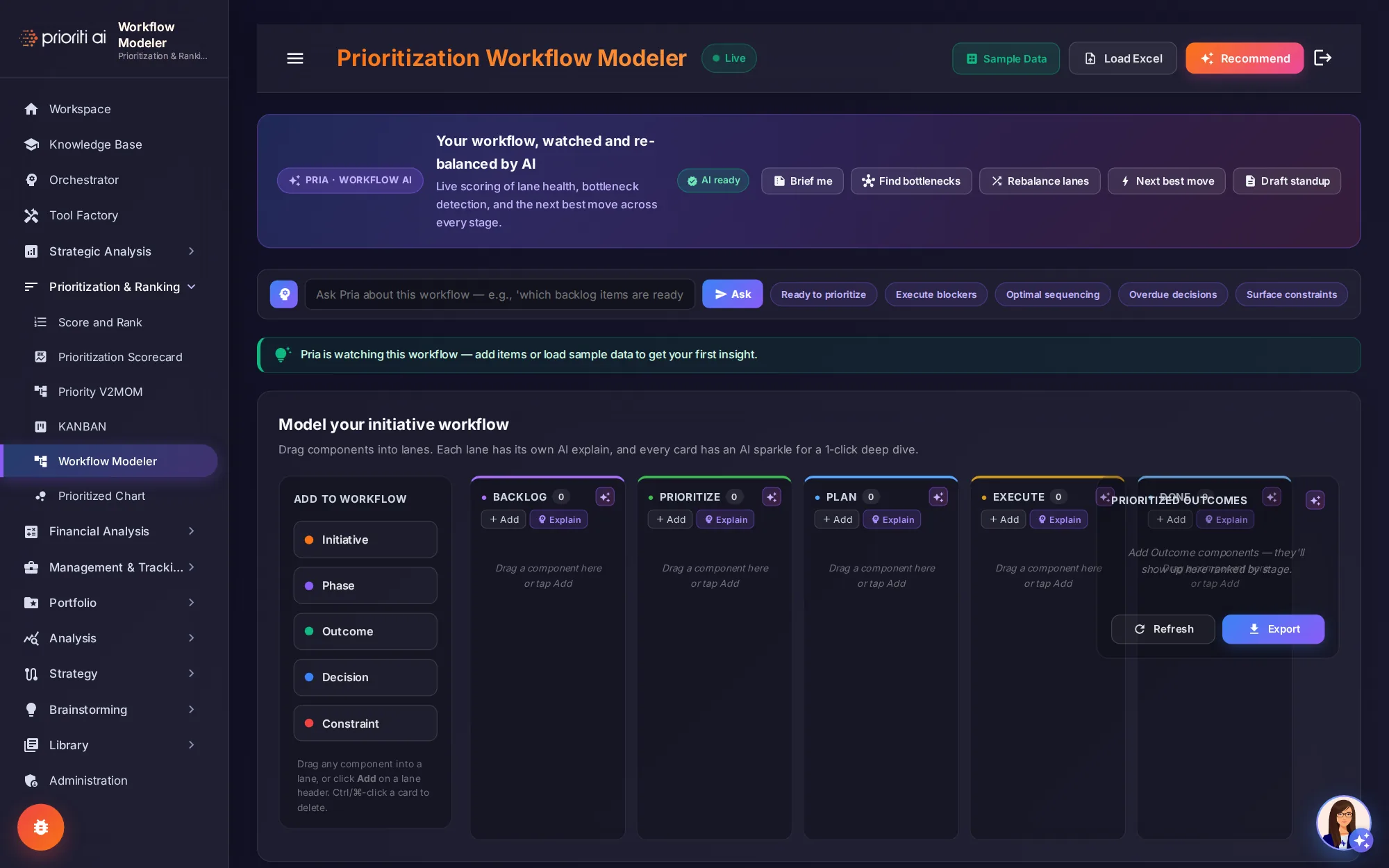Click the orange bug report button
This screenshot has width=1389, height=868.
click(41, 827)
